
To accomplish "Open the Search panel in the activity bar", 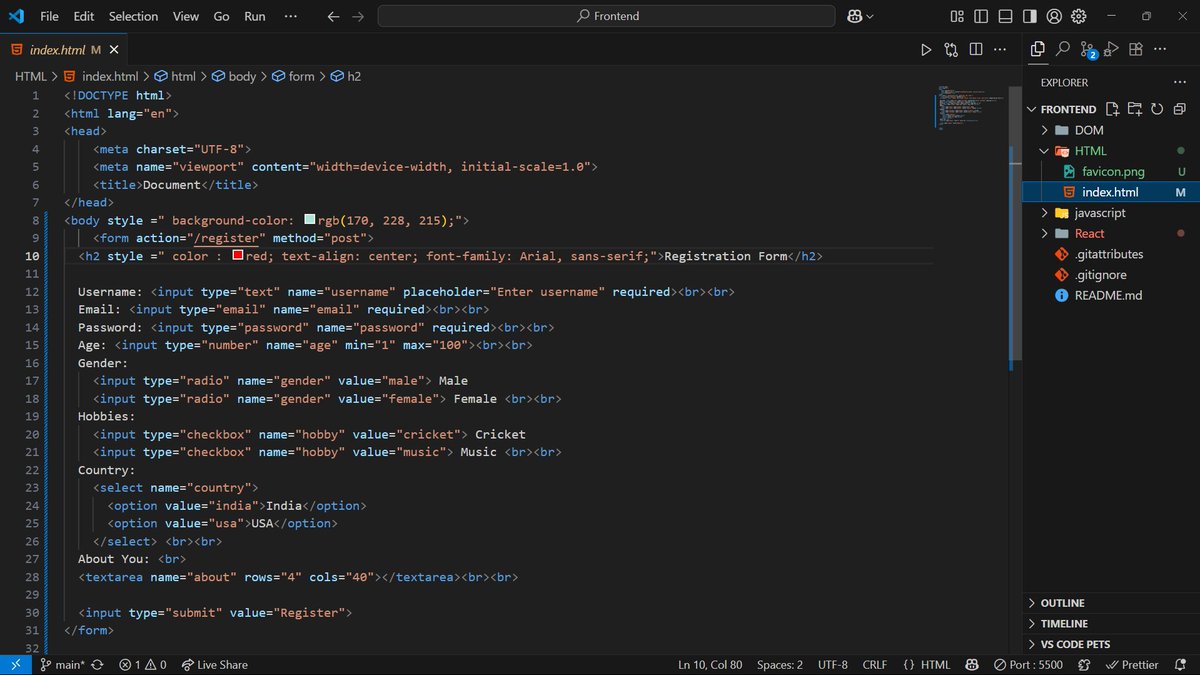I will 1062,48.
